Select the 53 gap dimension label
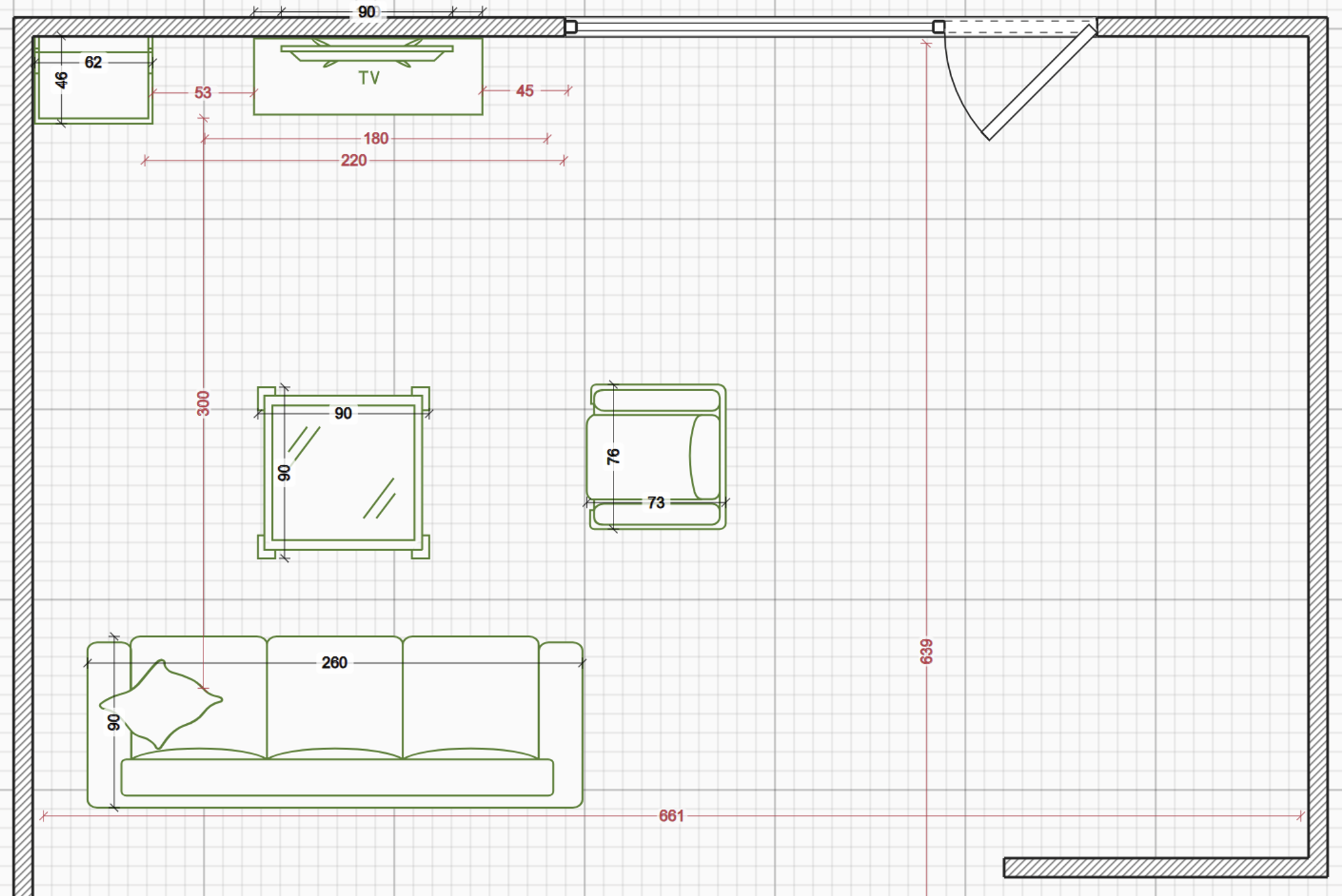Screen dimensions: 1342x896 click(203, 93)
